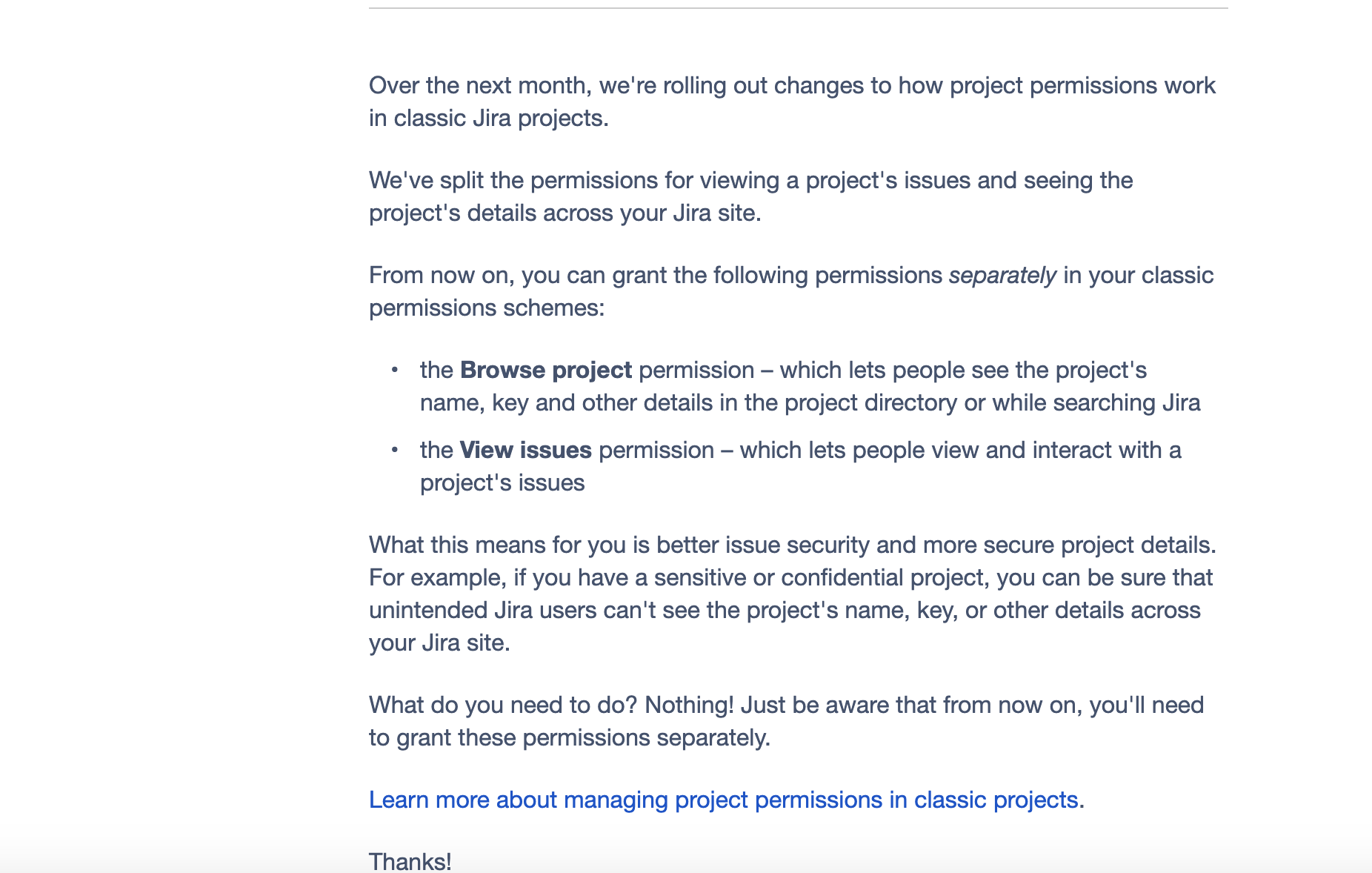Click the bullet dot before 'View issues'
Screen dimensions: 1372x873
[x=395, y=450]
